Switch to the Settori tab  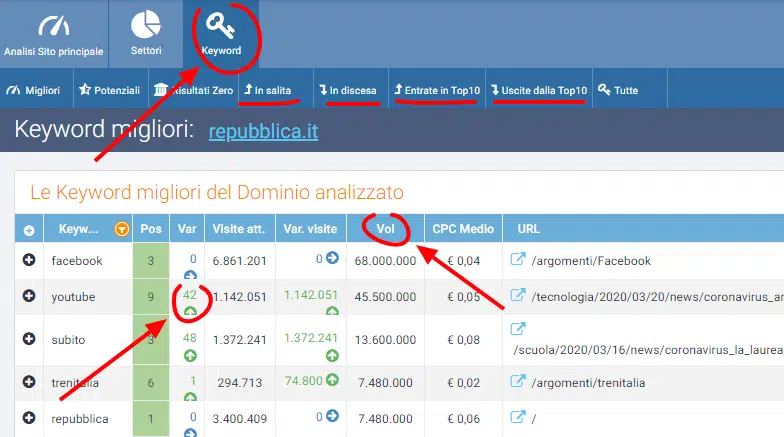[146, 34]
